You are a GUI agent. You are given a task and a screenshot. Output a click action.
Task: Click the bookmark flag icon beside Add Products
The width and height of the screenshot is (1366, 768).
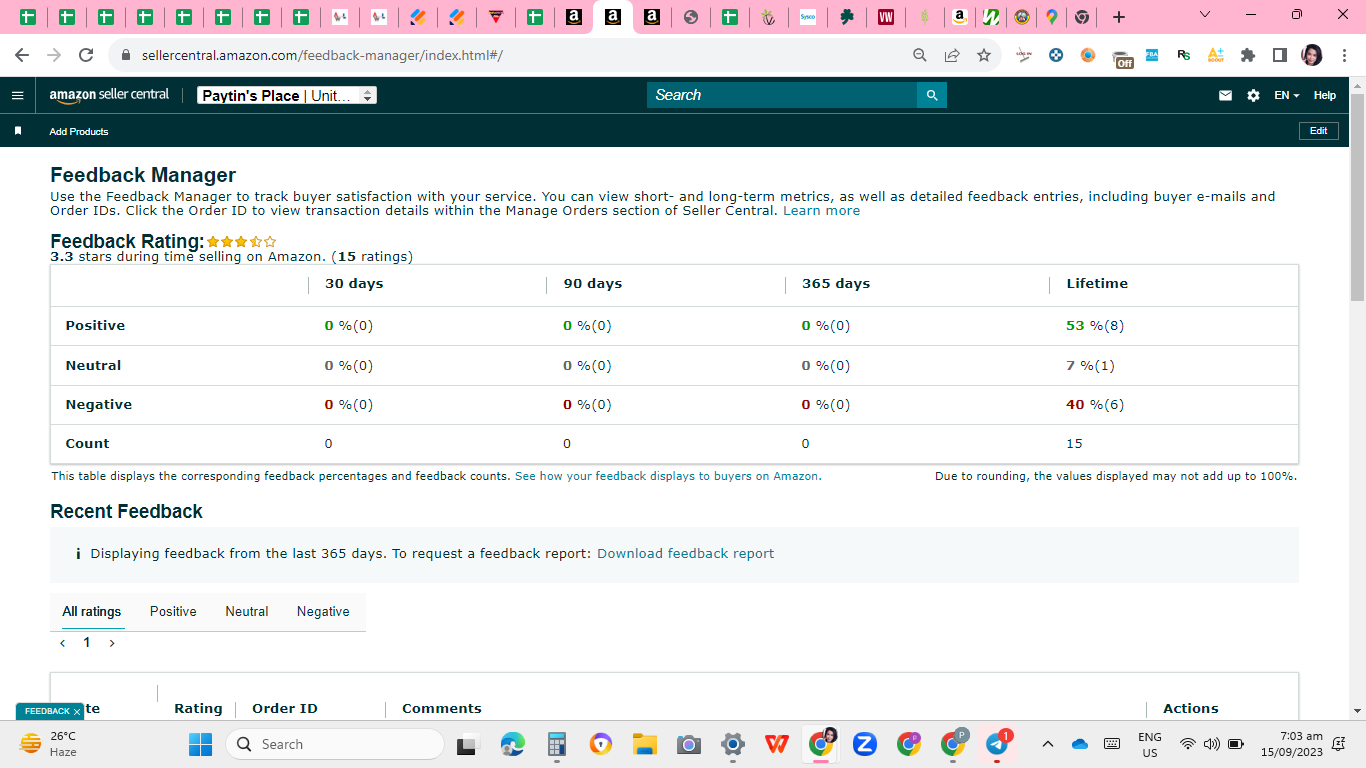pyautogui.click(x=18, y=131)
